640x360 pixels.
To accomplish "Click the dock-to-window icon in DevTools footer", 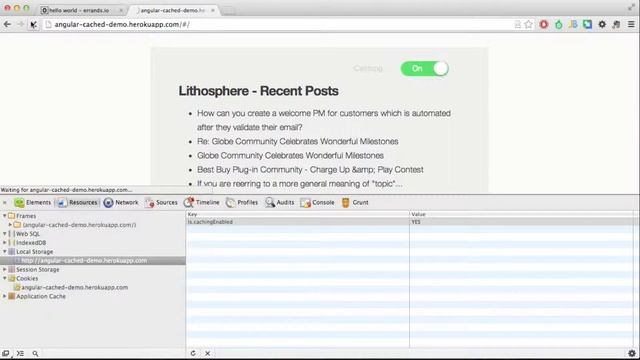I will [6, 353].
